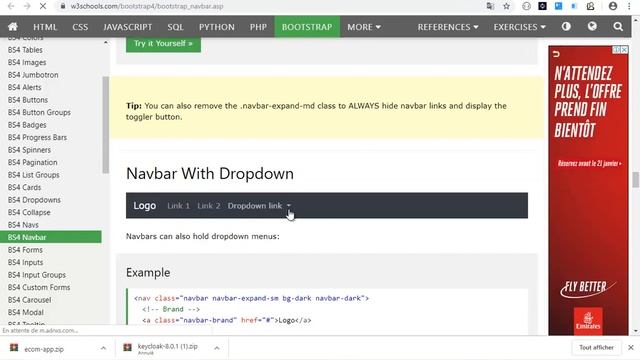The image size is (640, 360).
Task: Select the BOOTSTRAP tab
Action: [x=307, y=27]
